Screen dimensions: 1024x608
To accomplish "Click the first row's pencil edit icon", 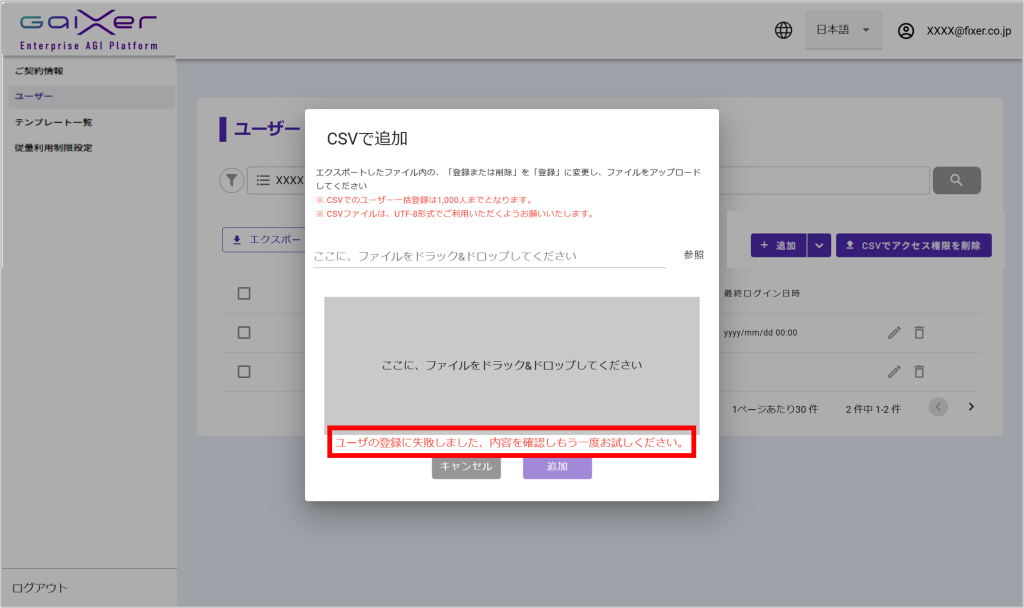I will pyautogui.click(x=894, y=332).
